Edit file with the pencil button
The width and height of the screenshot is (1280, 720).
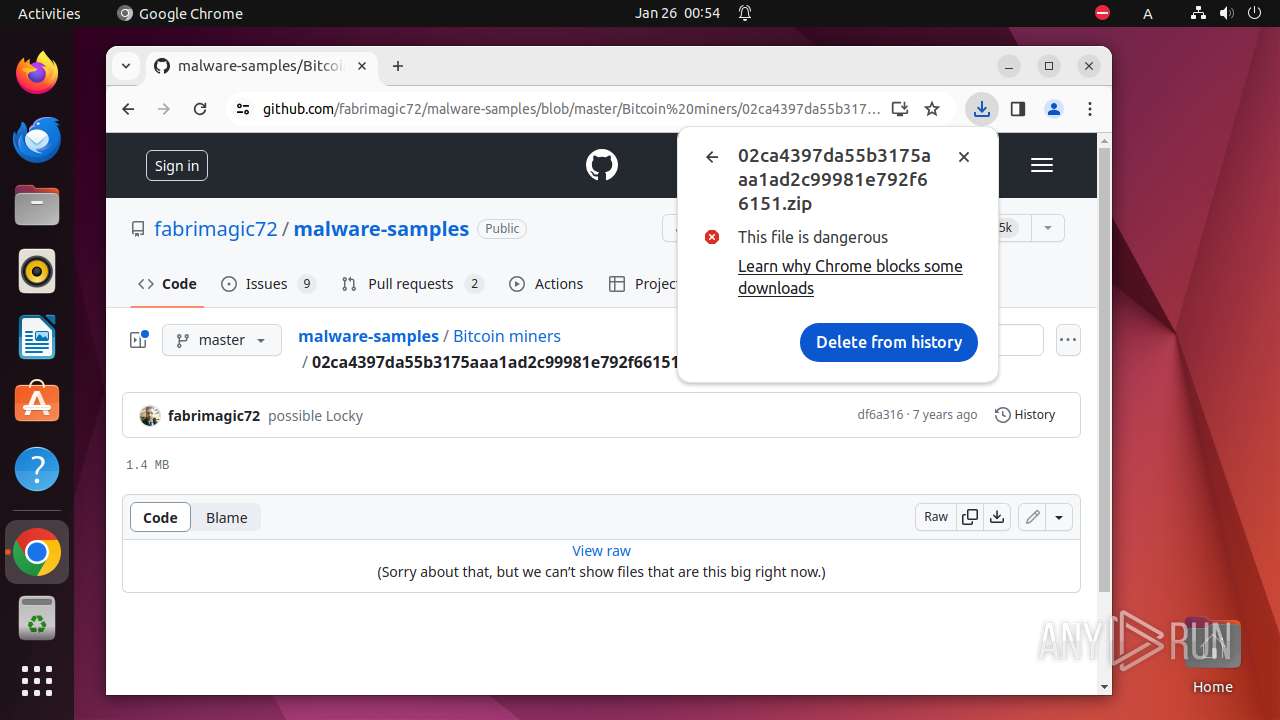1033,517
